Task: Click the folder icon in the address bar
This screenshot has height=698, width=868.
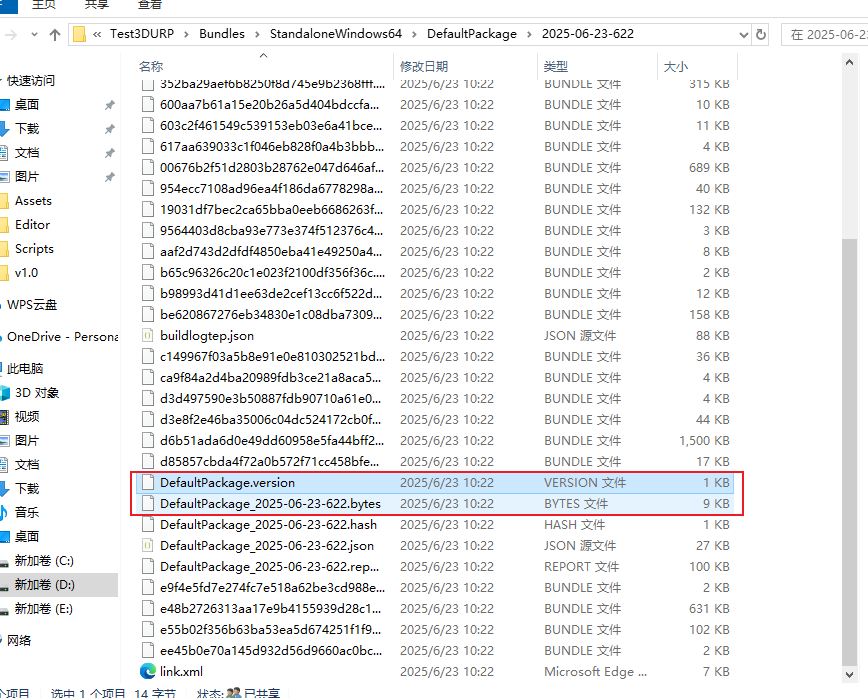Action: coord(78,33)
